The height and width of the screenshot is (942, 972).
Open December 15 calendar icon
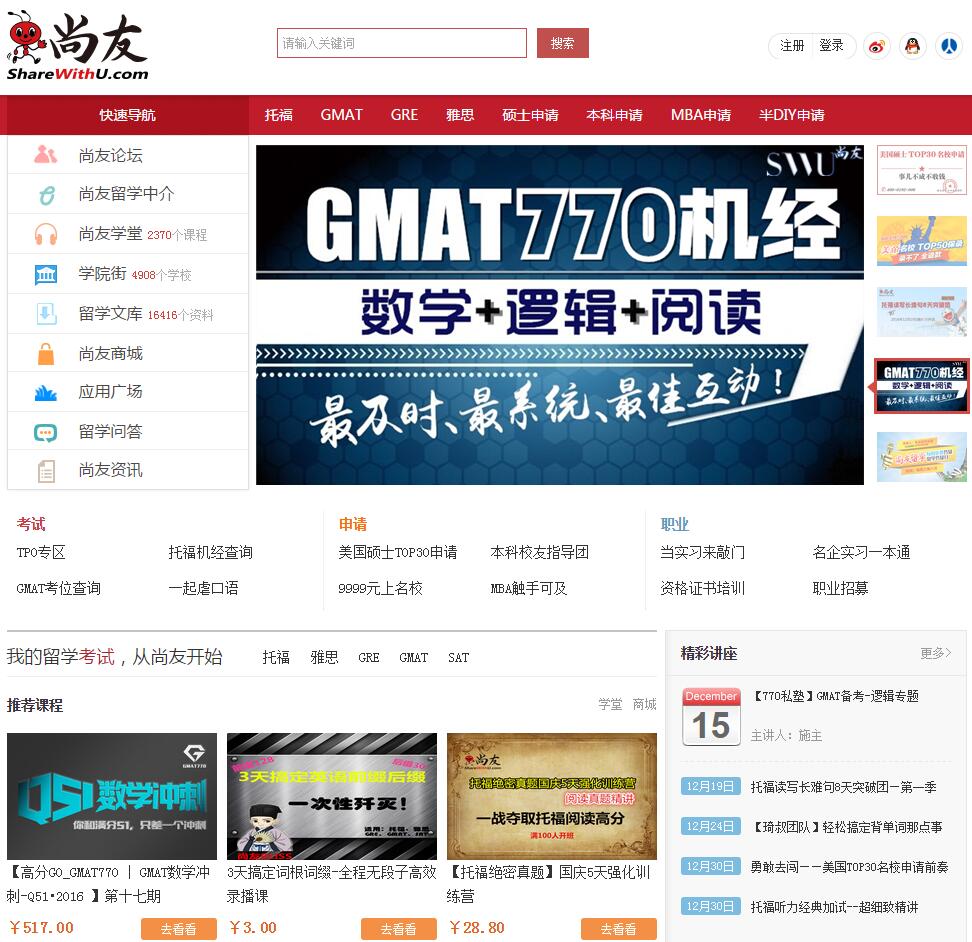[x=711, y=716]
